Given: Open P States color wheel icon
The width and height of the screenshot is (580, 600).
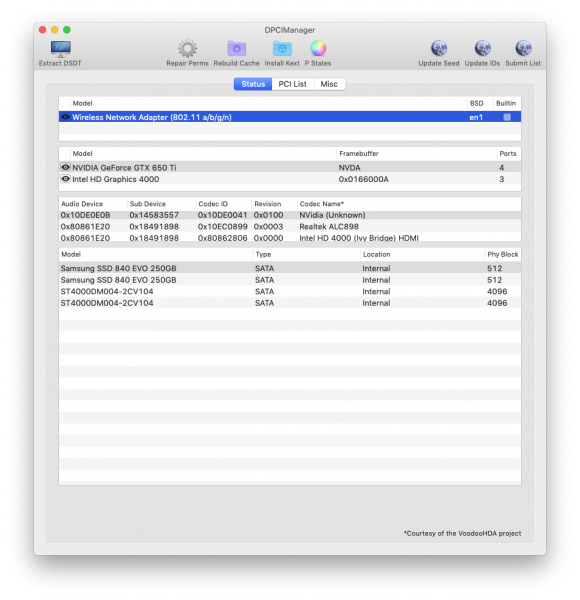Looking at the screenshot, I should click(x=318, y=49).
